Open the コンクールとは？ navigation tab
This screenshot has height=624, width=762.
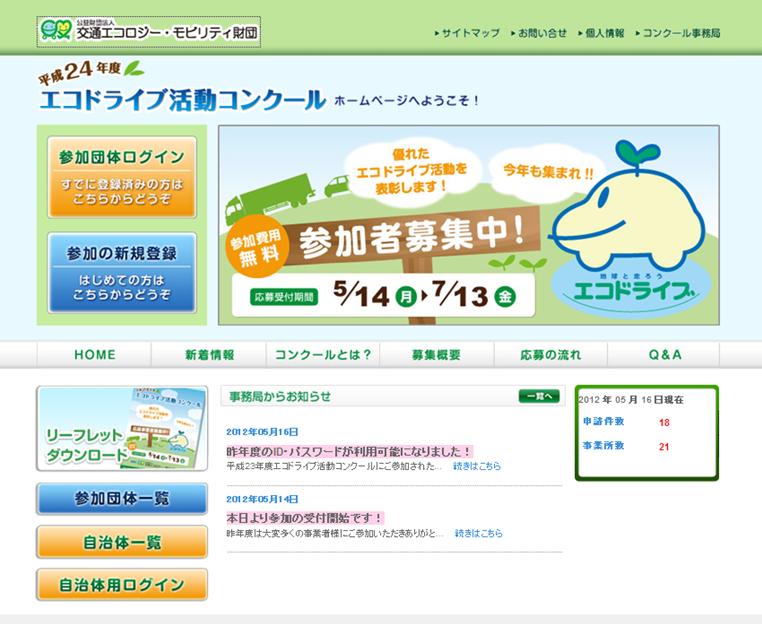[323, 355]
